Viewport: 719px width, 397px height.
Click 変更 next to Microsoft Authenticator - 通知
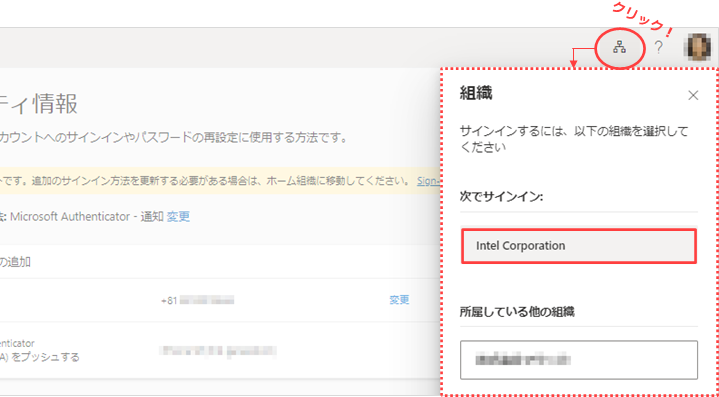(178, 216)
